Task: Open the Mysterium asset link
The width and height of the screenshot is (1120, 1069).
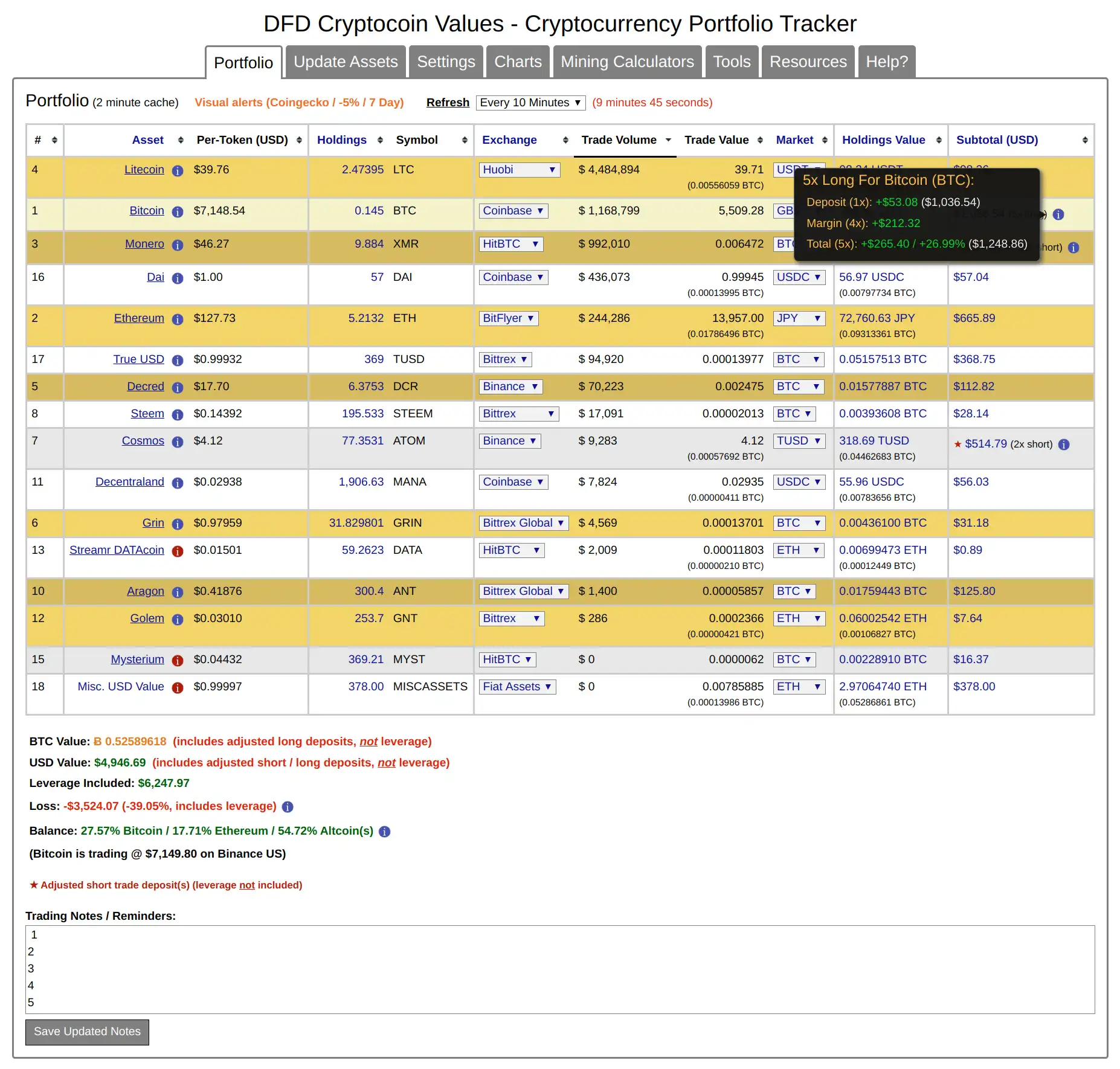Action: tap(137, 660)
